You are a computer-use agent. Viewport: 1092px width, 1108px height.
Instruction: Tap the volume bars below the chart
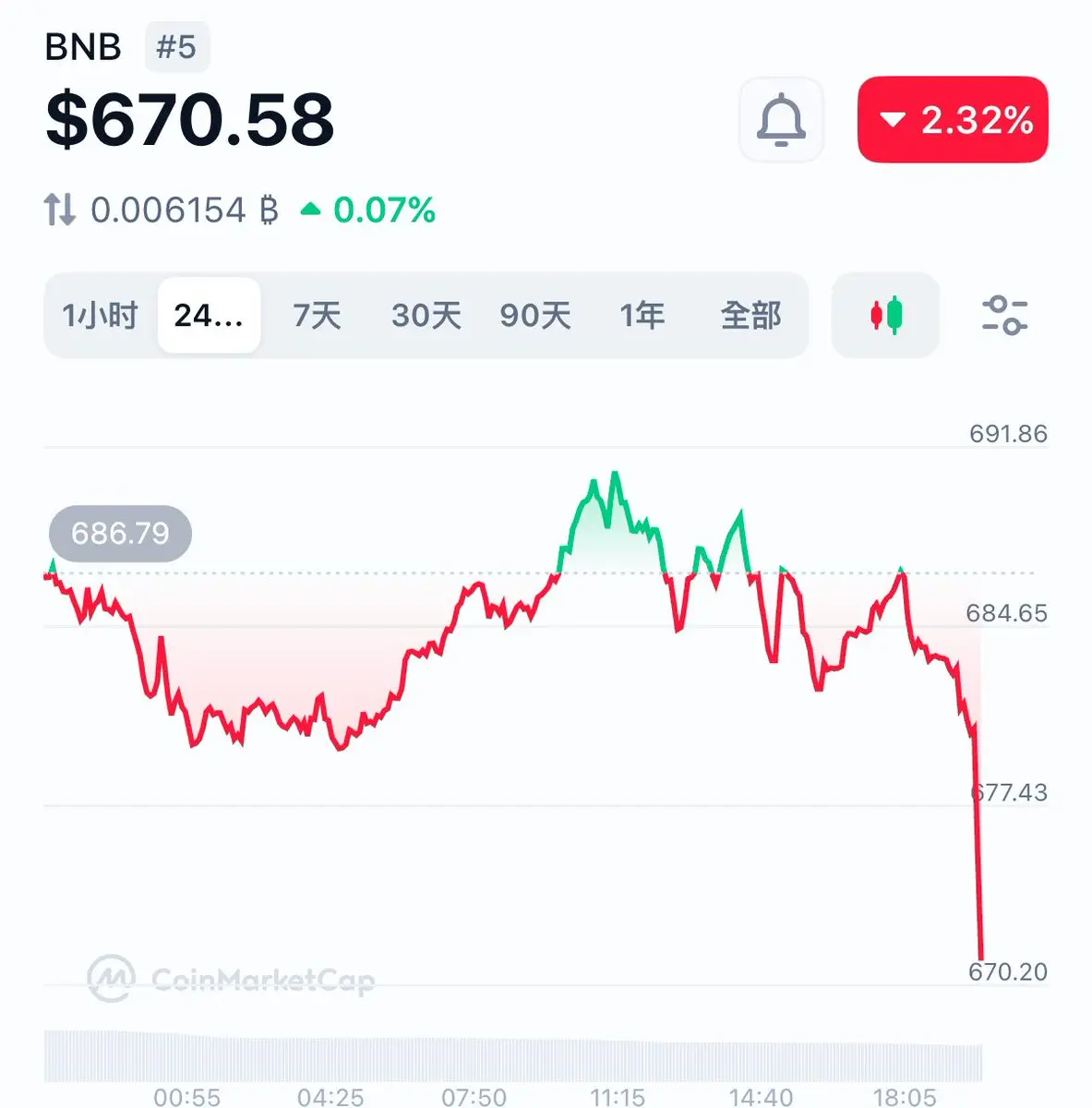513,1055
